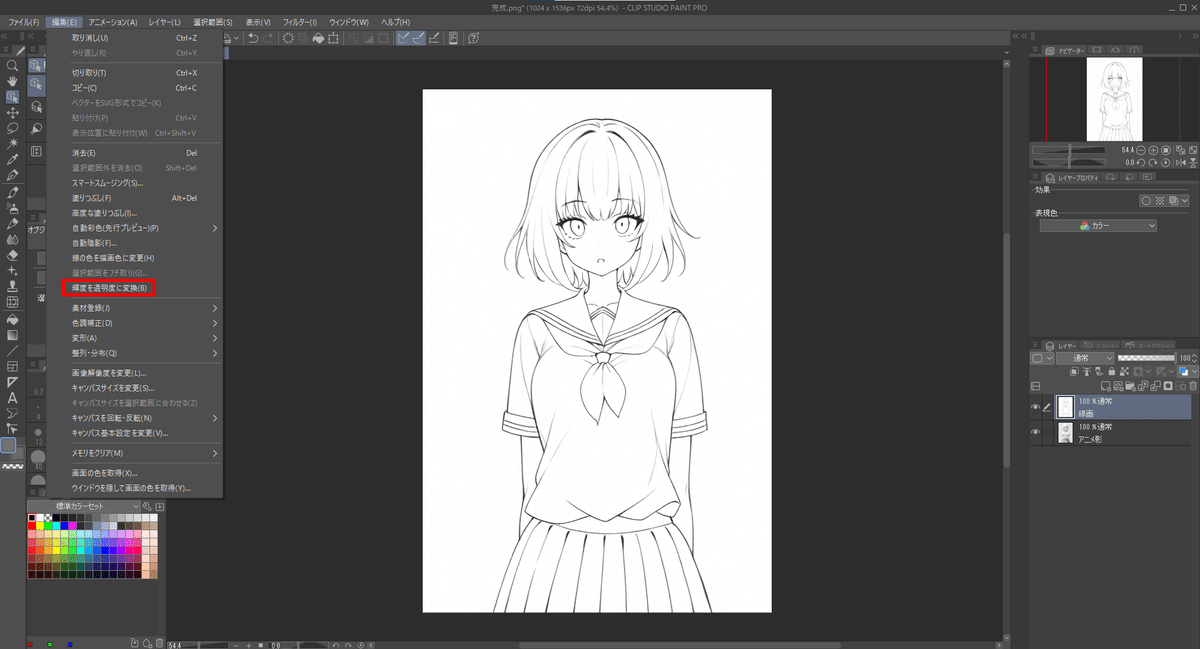Open the 表現色 カラー dropdown
The height and width of the screenshot is (649, 1200).
(1098, 226)
